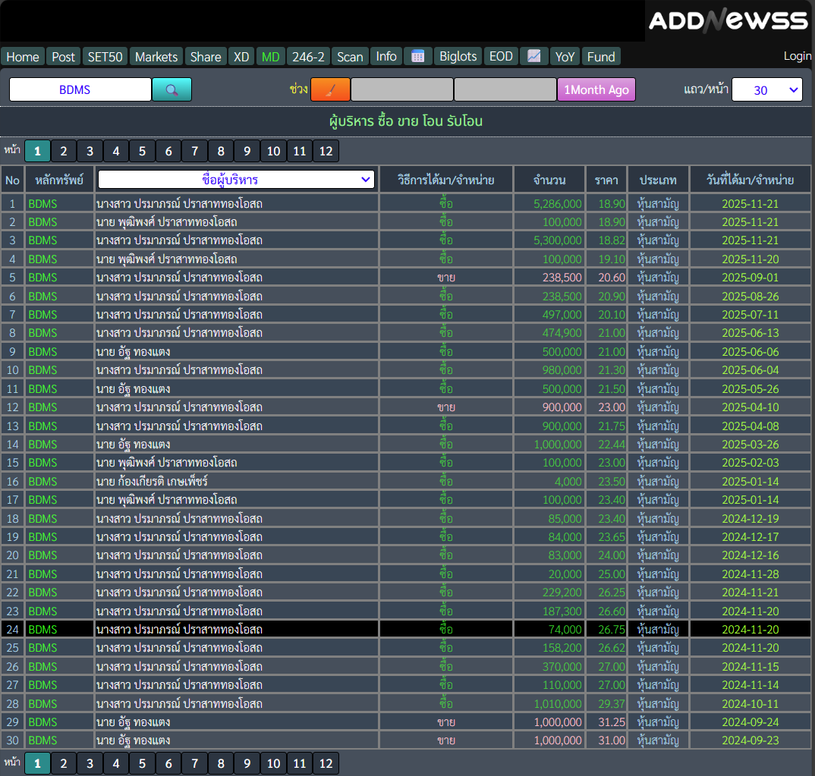
Task: Select page 5 in bottom pagination
Action: click(x=142, y=764)
